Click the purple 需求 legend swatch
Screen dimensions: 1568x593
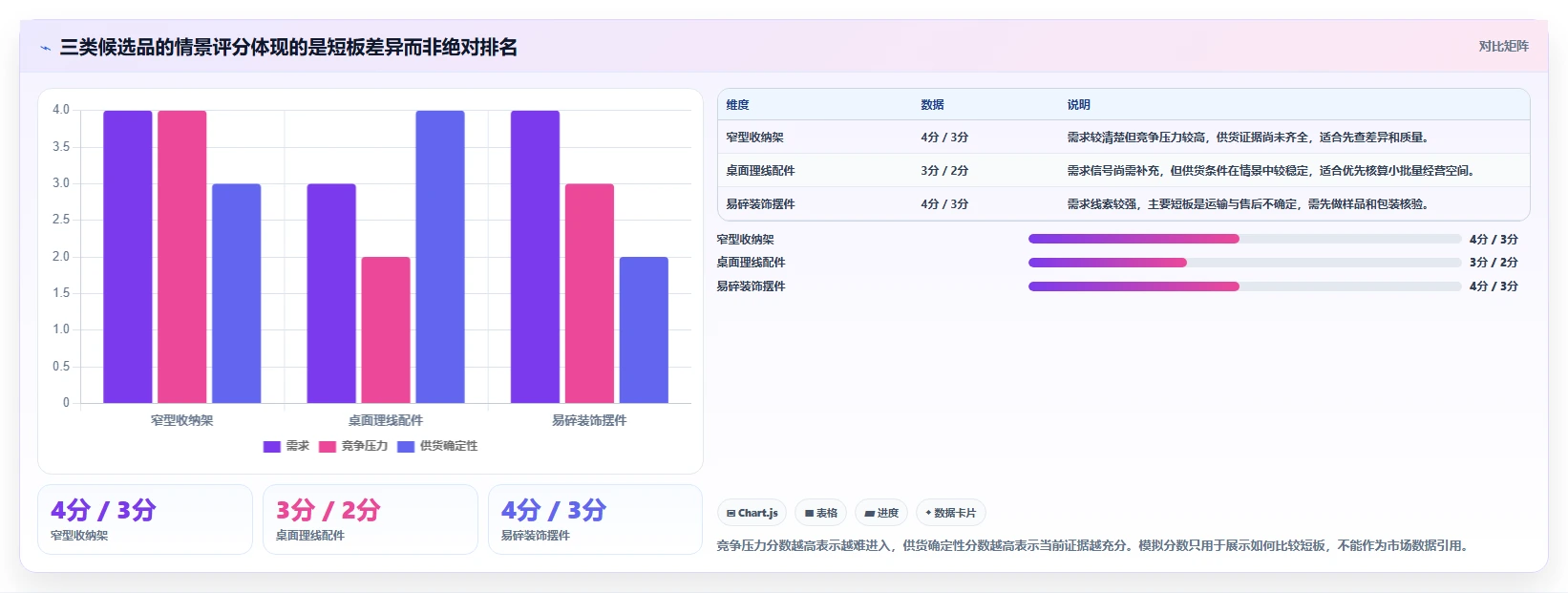(272, 446)
